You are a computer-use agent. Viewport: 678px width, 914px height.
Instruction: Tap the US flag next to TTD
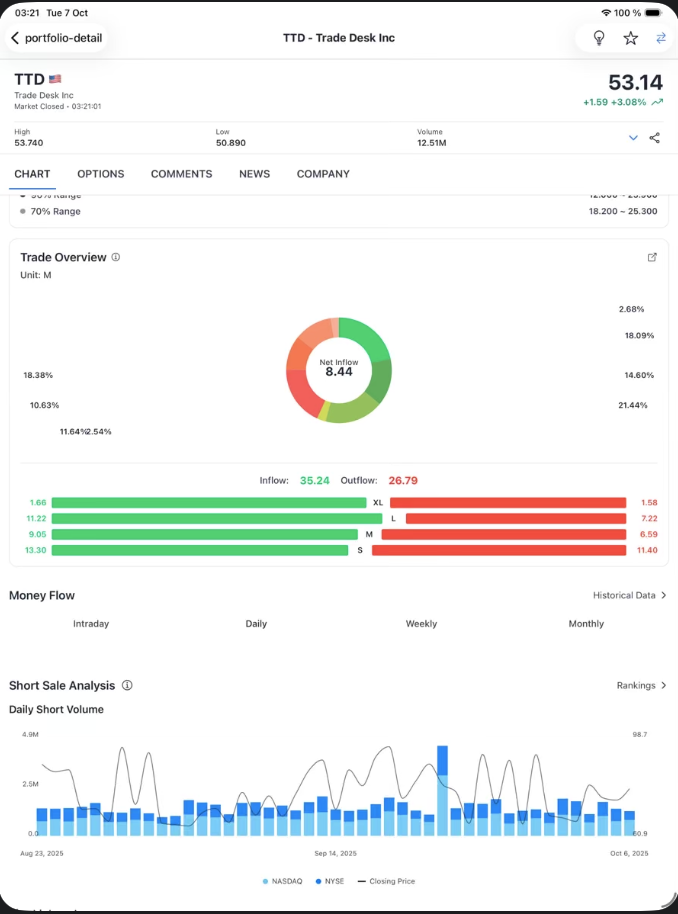pyautogui.click(x=55, y=79)
